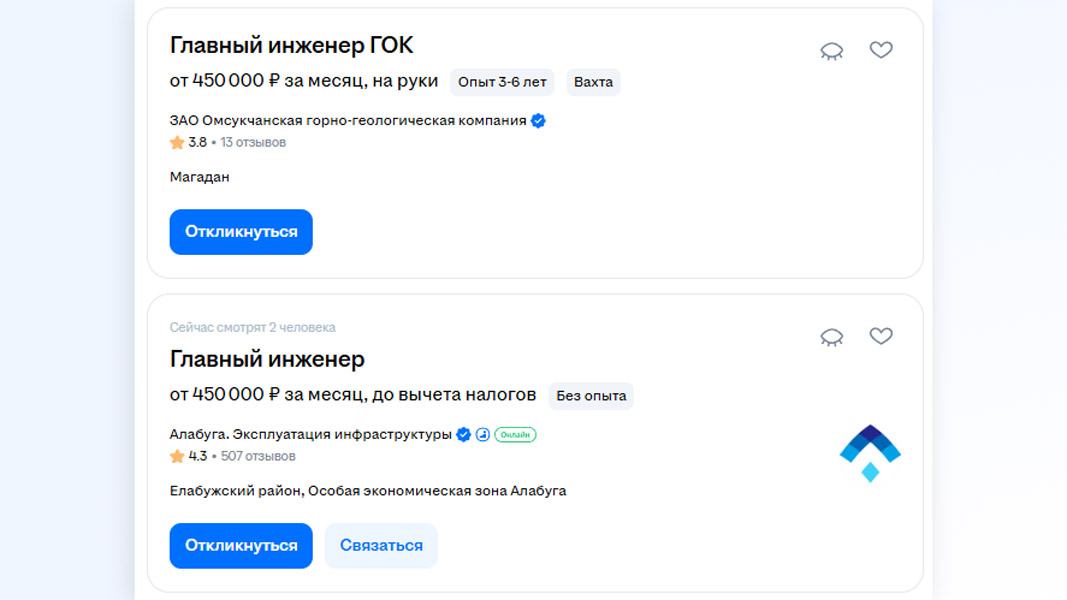This screenshot has width=1067, height=600.
Task: Click the Вахта tag
Action: (x=593, y=82)
